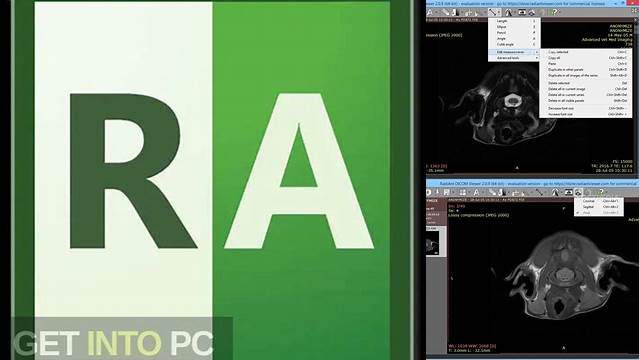The image size is (639, 360).
Task: Expand the Advanced tools submenu
Action: click(x=514, y=58)
